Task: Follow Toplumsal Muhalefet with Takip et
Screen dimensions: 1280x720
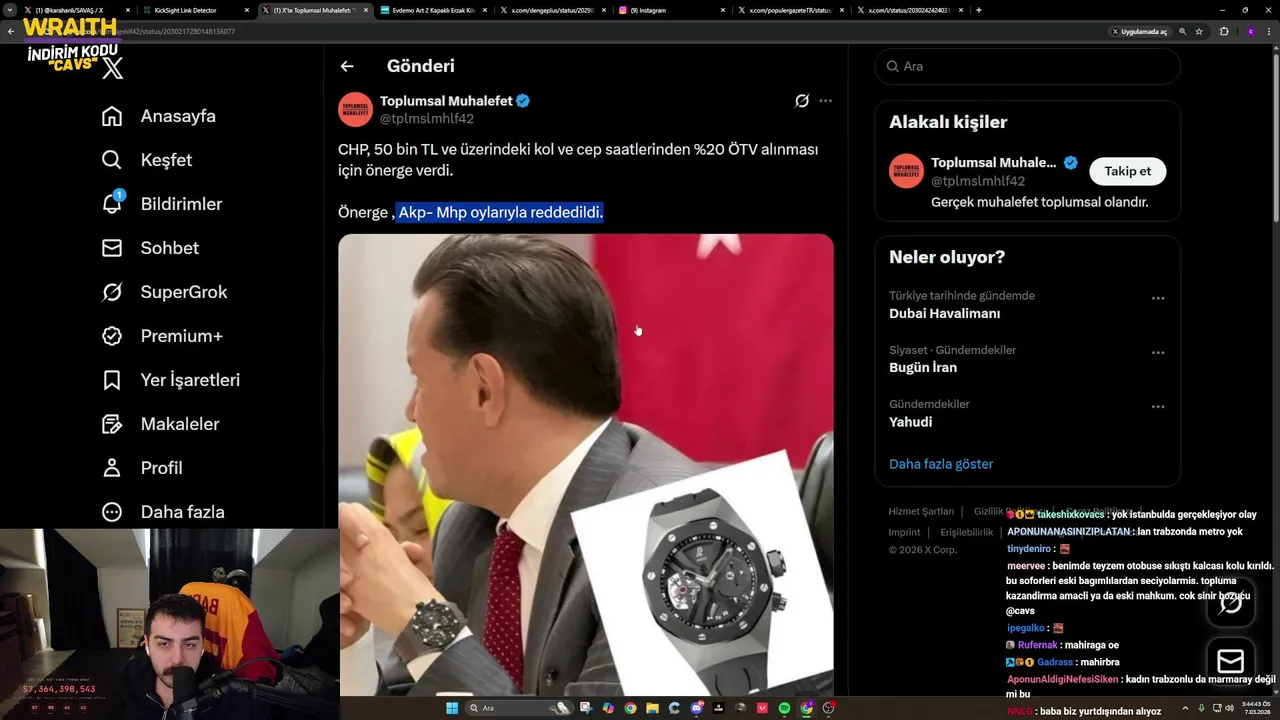Action: pyautogui.click(x=1127, y=171)
